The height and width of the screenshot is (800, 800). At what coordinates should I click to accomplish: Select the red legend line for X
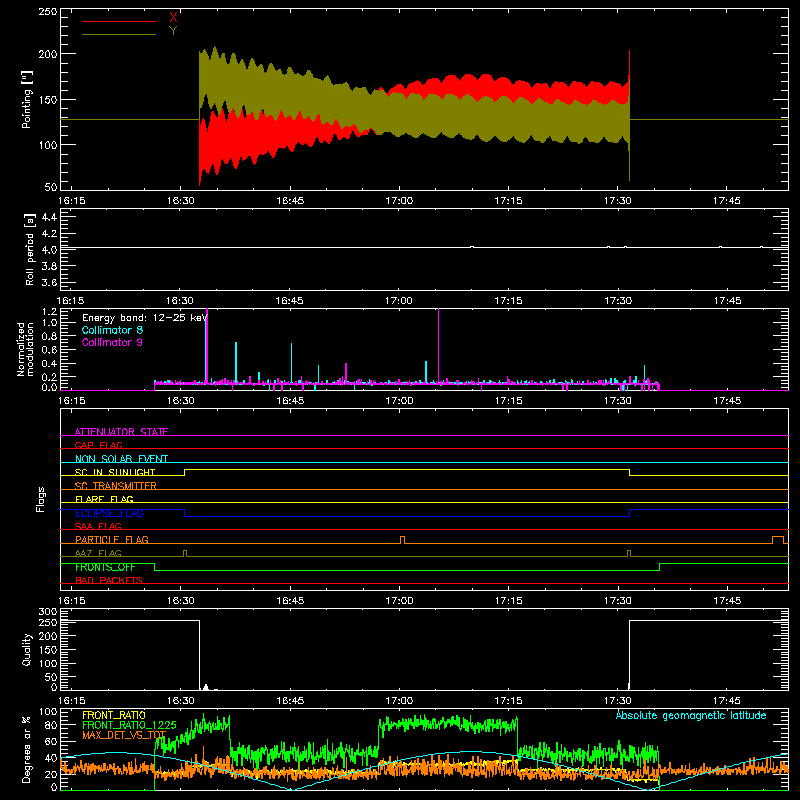(119, 21)
